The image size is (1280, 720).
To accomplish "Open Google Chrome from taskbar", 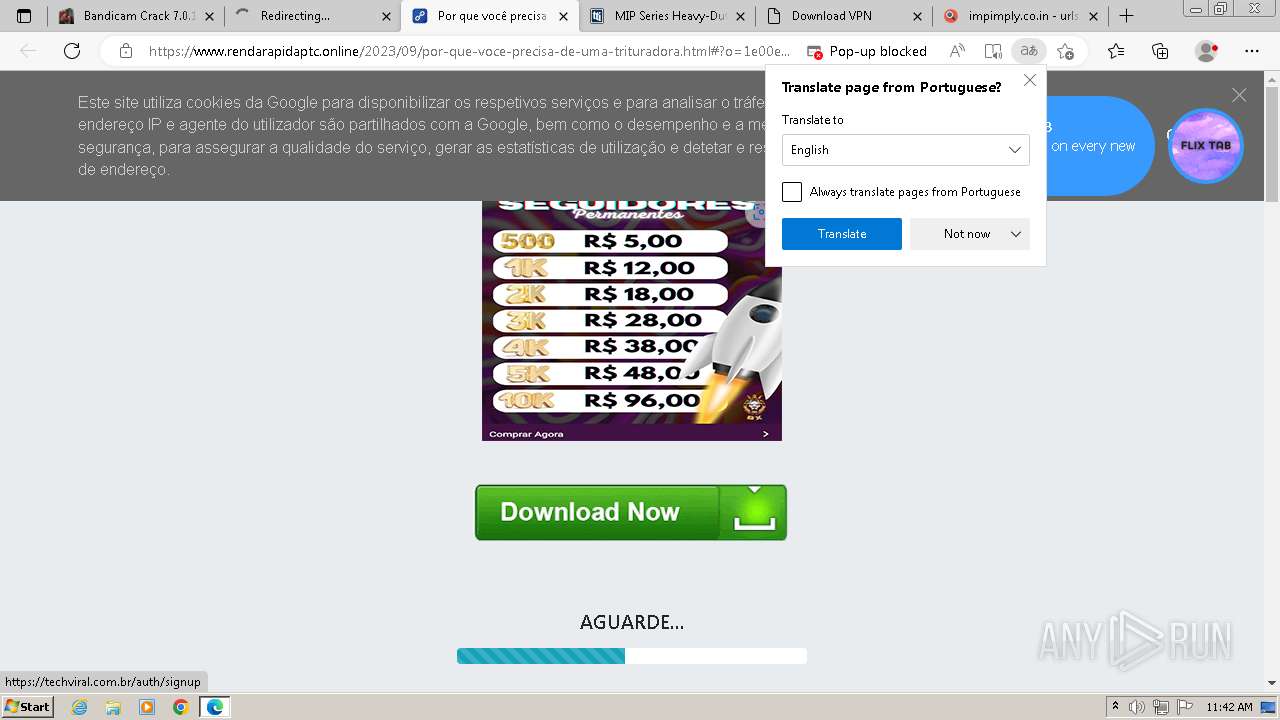I will pos(180,707).
